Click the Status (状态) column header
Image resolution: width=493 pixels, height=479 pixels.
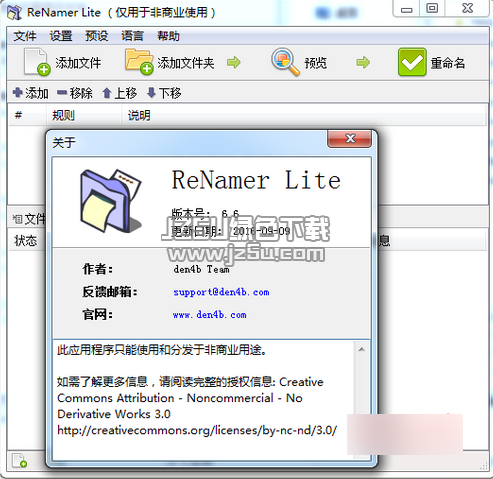coord(26,240)
